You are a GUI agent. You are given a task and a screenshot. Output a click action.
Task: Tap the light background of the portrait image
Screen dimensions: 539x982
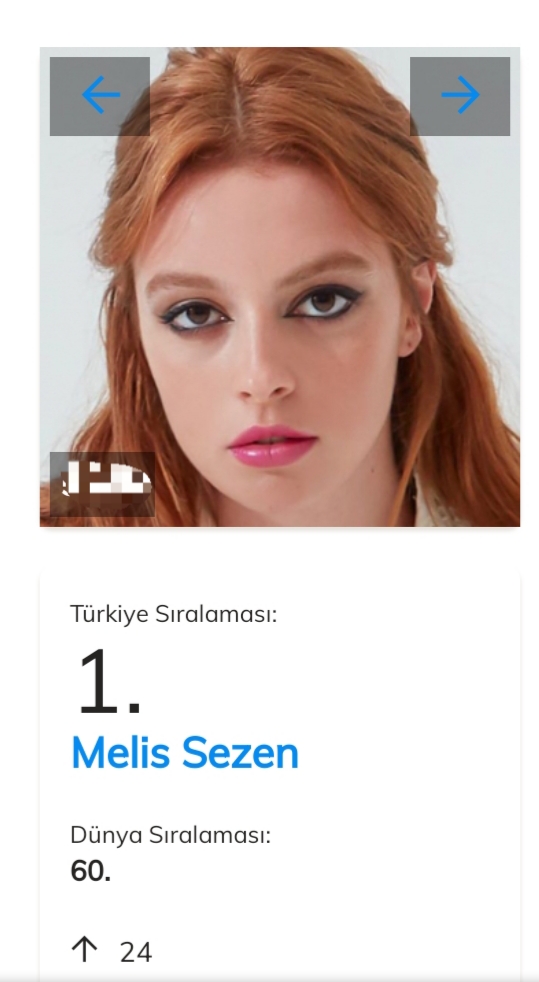coord(482,219)
